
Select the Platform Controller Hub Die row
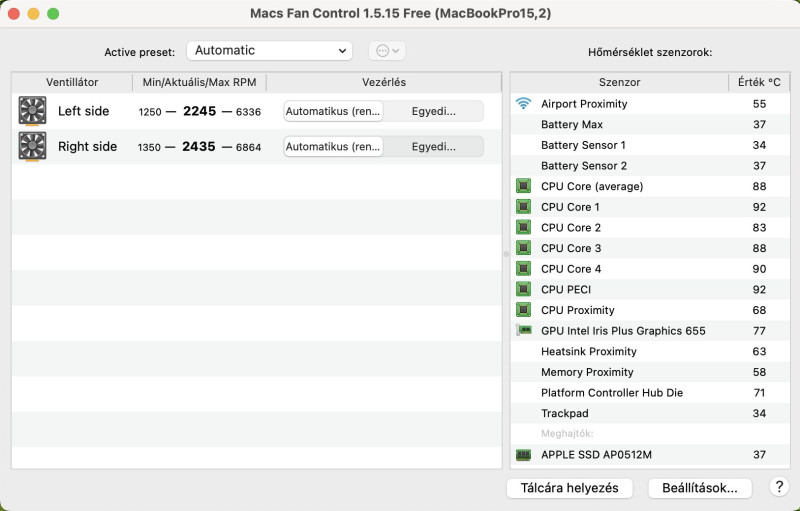click(650, 393)
